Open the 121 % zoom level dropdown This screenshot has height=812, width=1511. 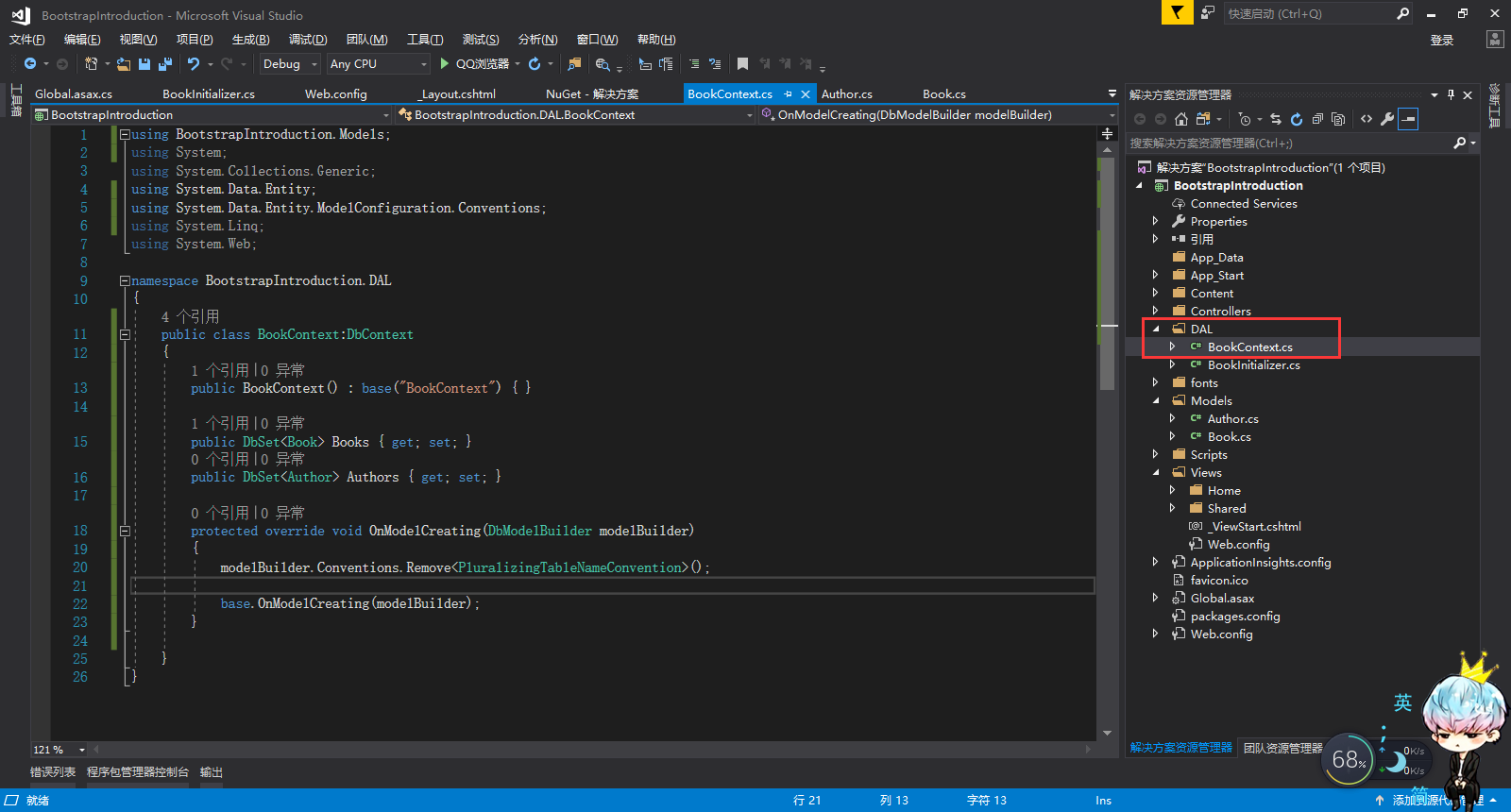coord(82,750)
